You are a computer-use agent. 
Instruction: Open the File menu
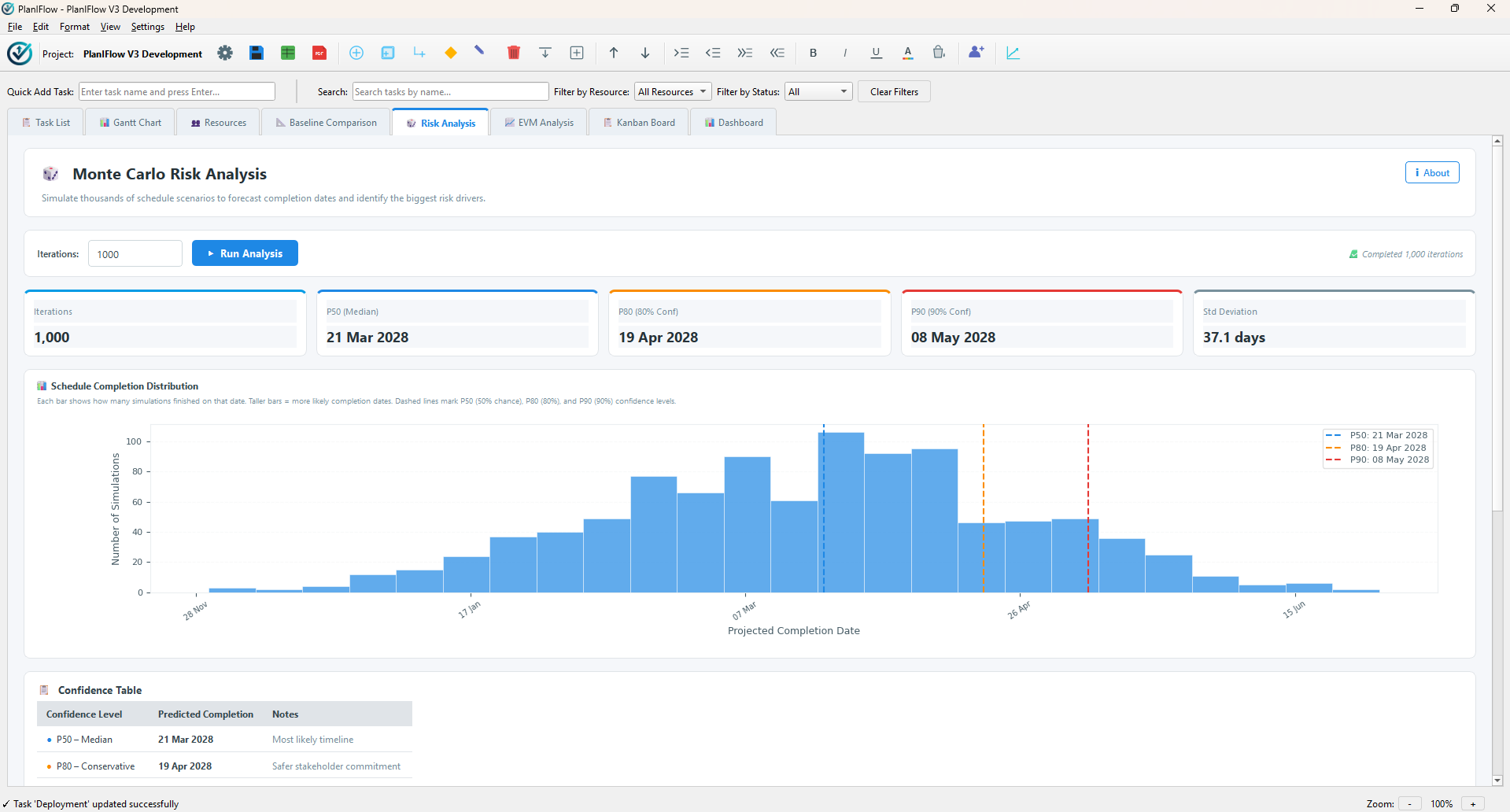click(x=15, y=27)
